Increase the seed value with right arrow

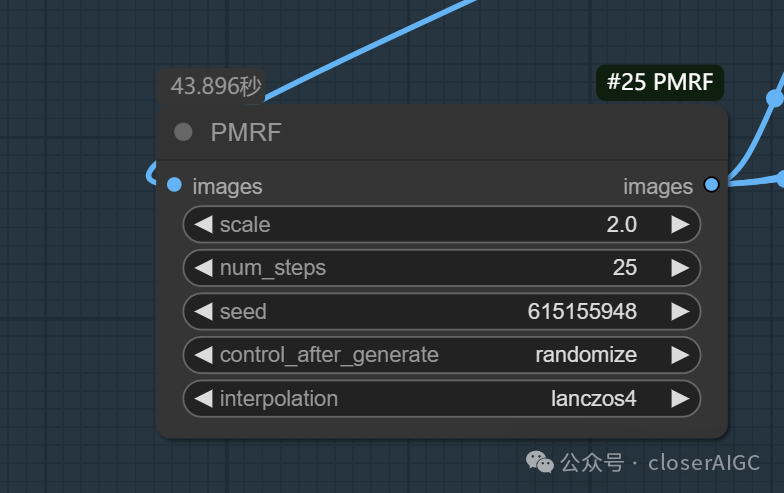click(x=680, y=312)
